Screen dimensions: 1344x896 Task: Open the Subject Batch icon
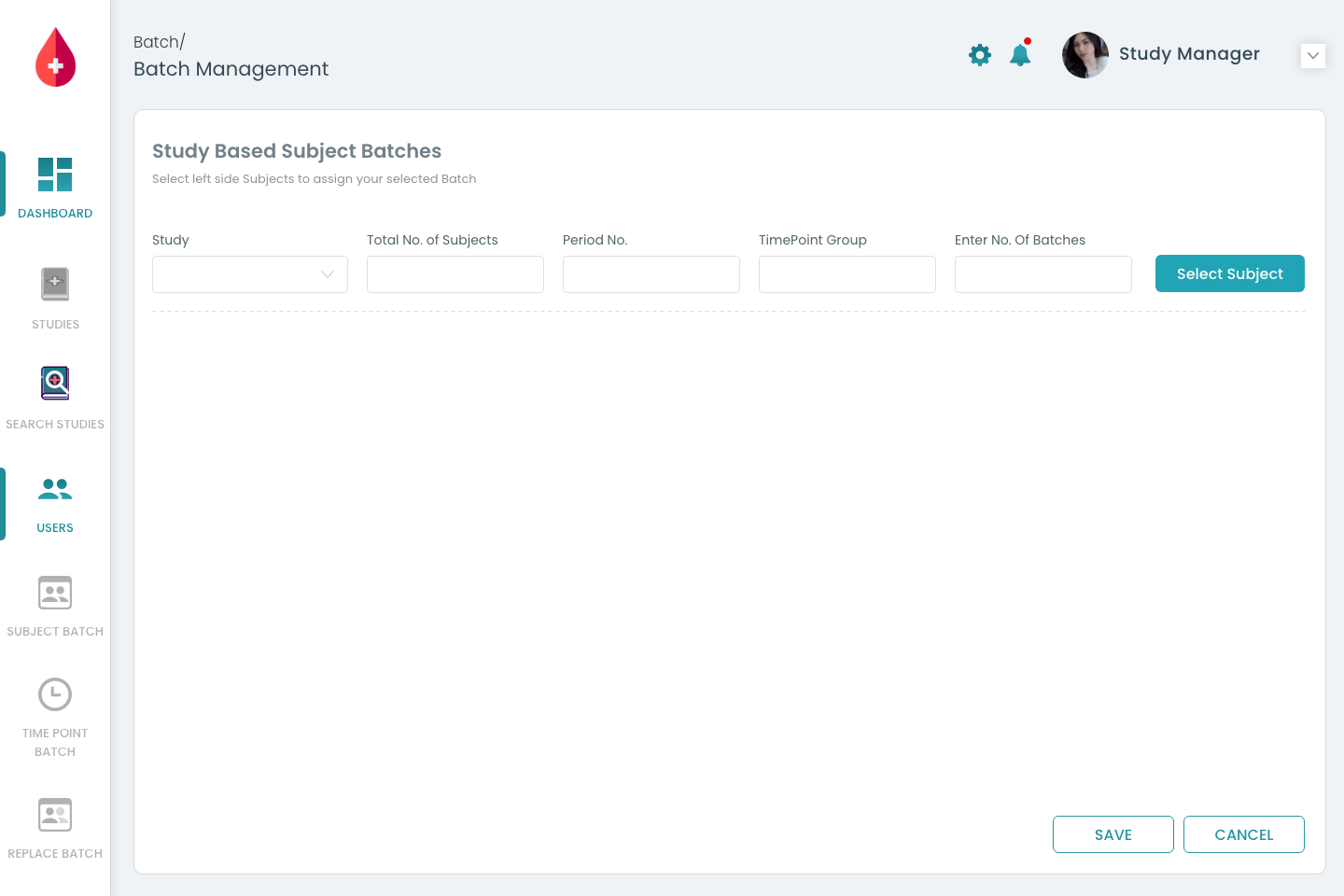tap(55, 593)
